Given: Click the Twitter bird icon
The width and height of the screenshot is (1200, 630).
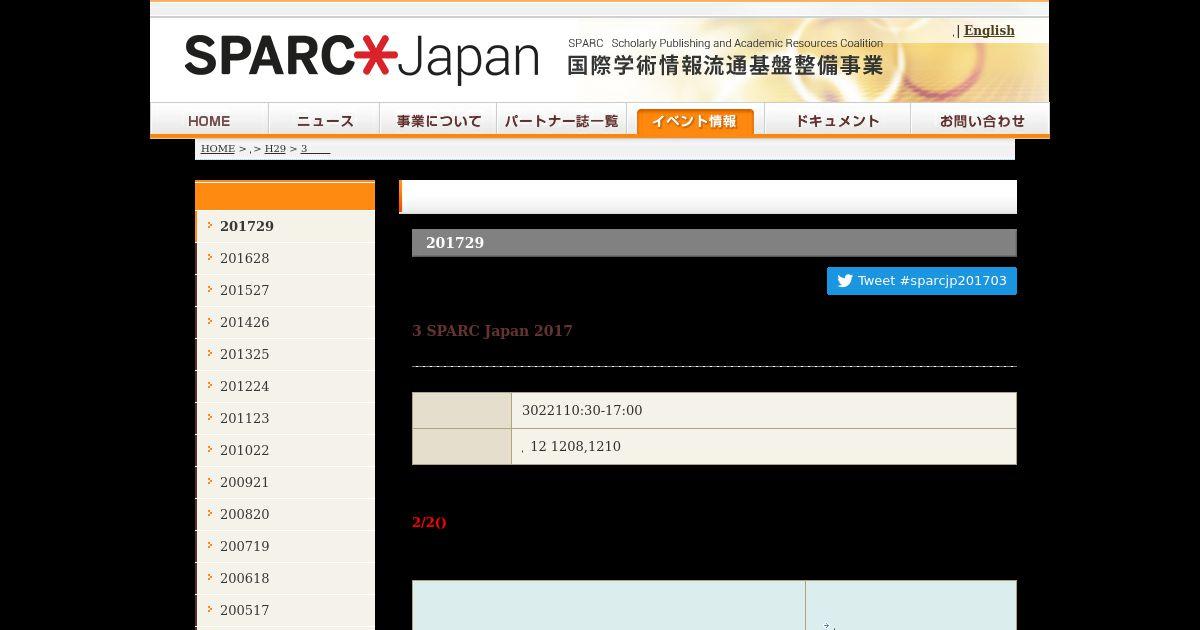Looking at the screenshot, I should tap(845, 281).
